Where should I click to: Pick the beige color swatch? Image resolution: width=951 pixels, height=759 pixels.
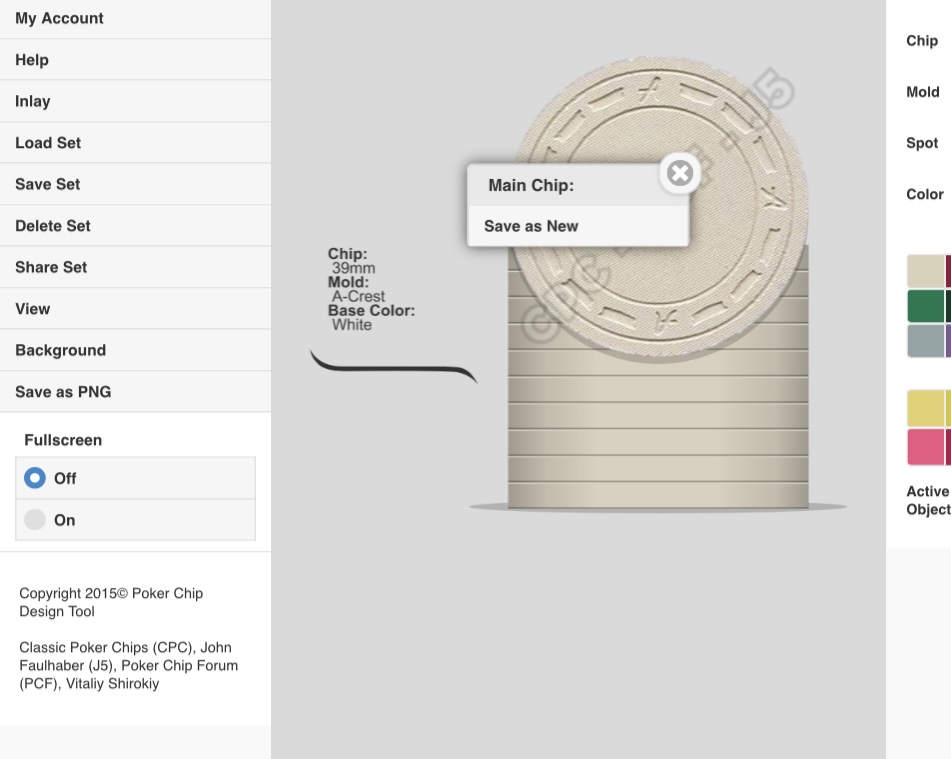coord(925,272)
